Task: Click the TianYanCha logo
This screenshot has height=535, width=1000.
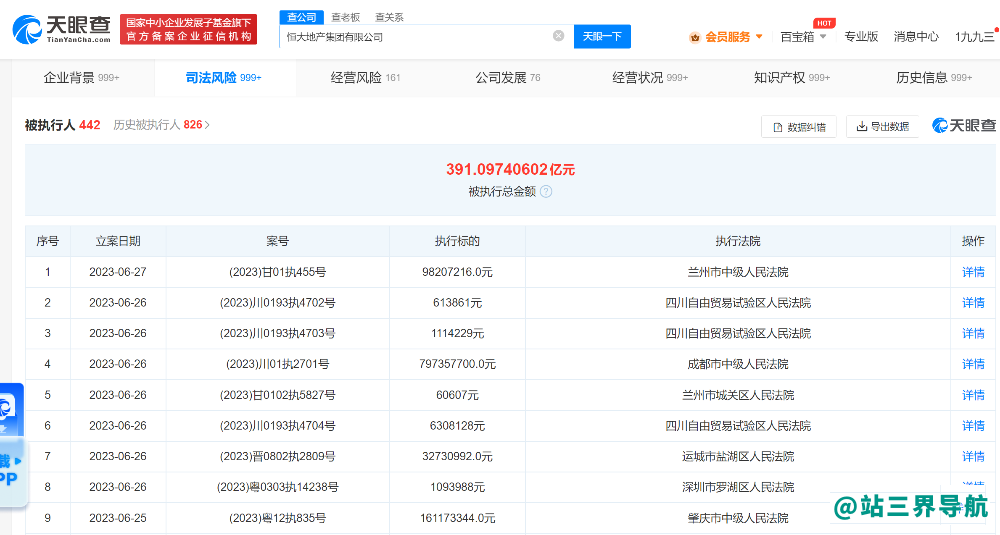Action: (62, 29)
